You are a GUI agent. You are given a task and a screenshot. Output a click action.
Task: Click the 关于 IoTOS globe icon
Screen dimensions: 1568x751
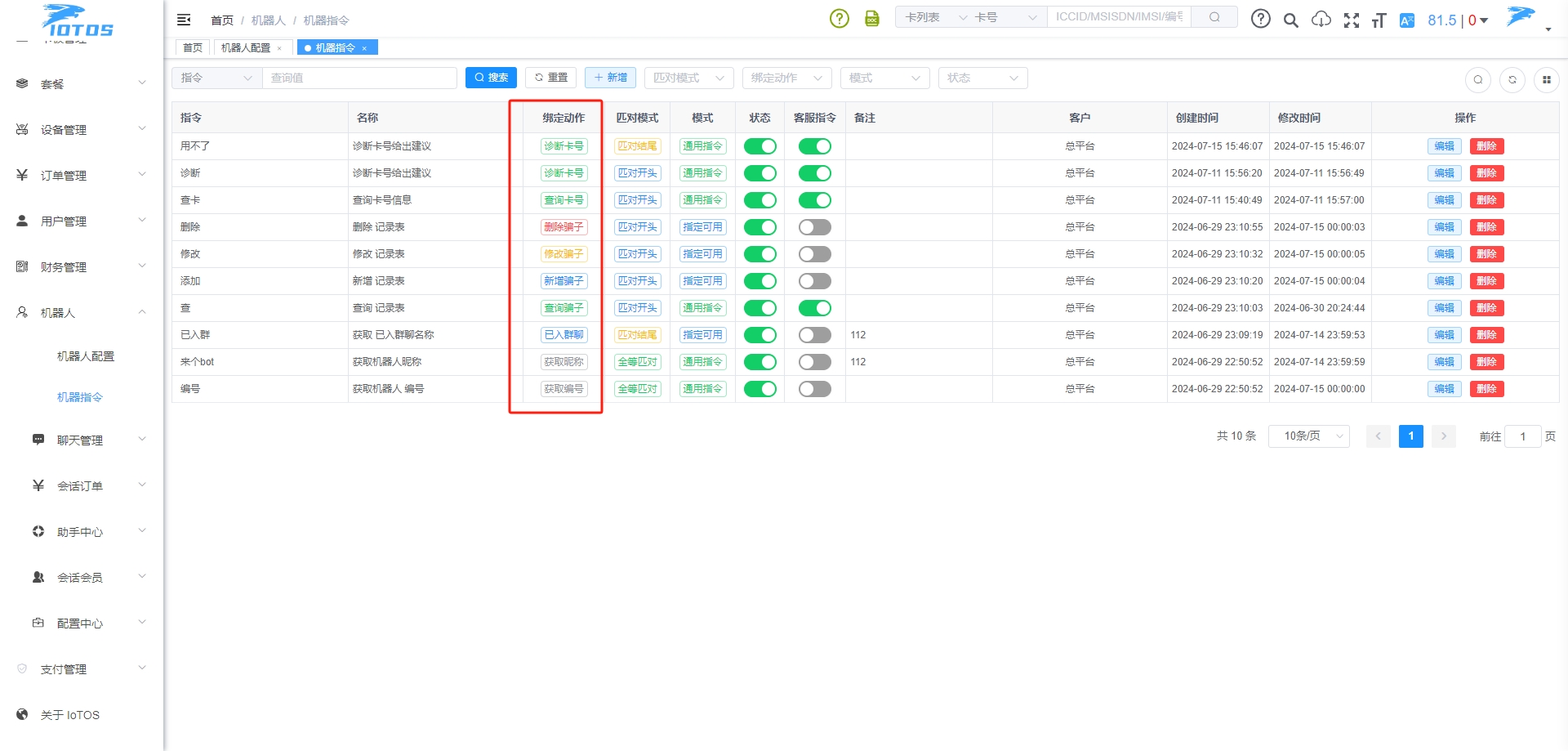22,714
